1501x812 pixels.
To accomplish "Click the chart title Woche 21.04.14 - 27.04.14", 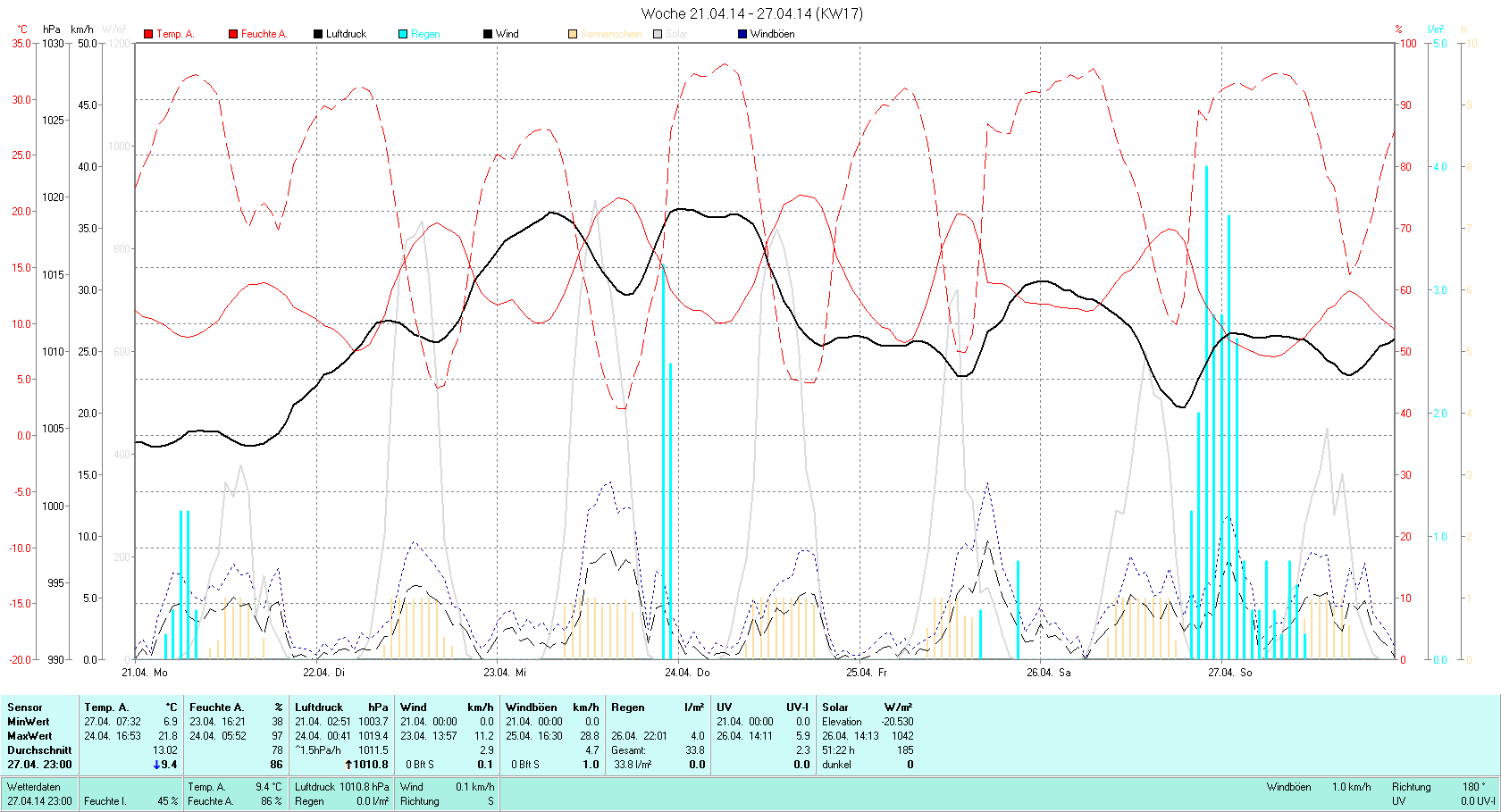I will (752, 13).
